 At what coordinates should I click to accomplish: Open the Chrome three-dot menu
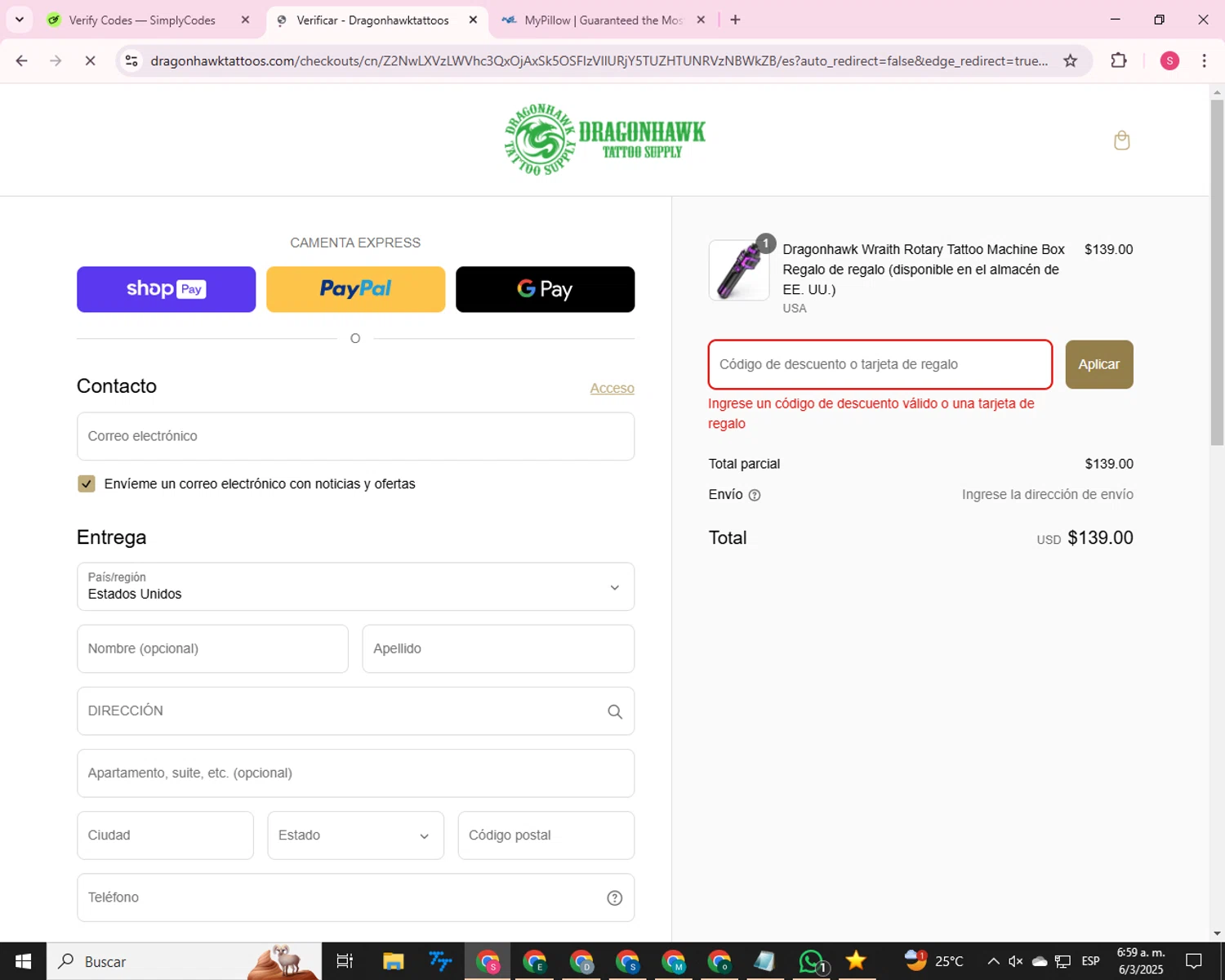click(x=1204, y=60)
